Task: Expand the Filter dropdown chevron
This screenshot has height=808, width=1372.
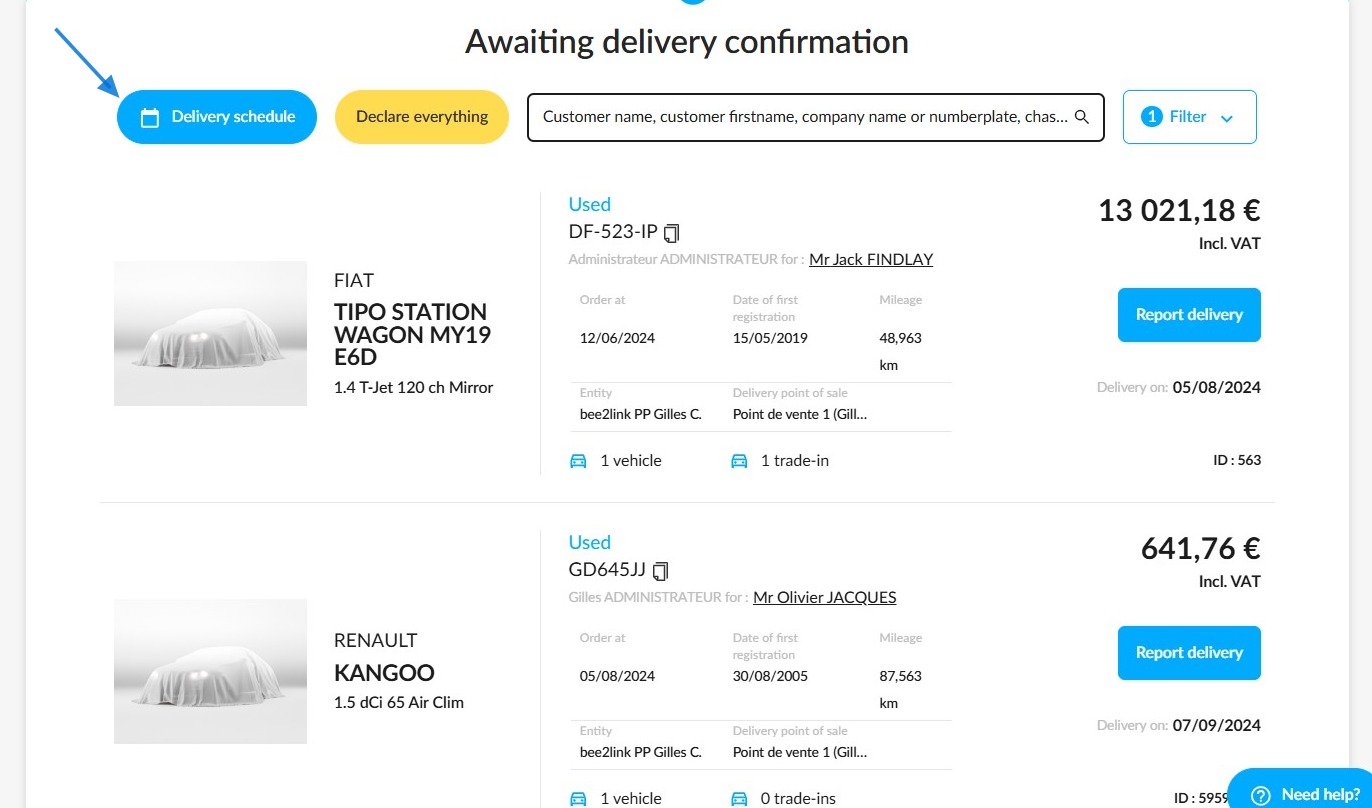Action: (1227, 118)
